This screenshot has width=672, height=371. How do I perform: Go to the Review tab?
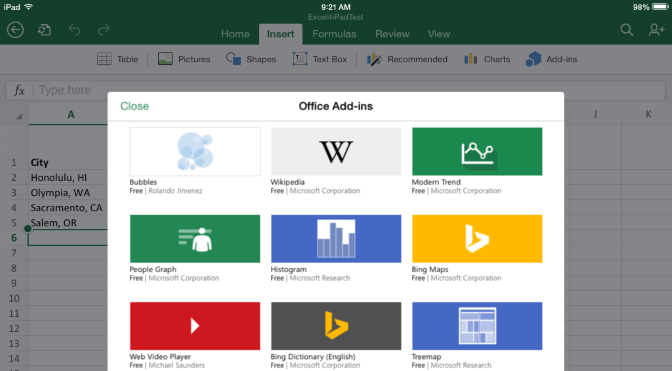tap(393, 34)
